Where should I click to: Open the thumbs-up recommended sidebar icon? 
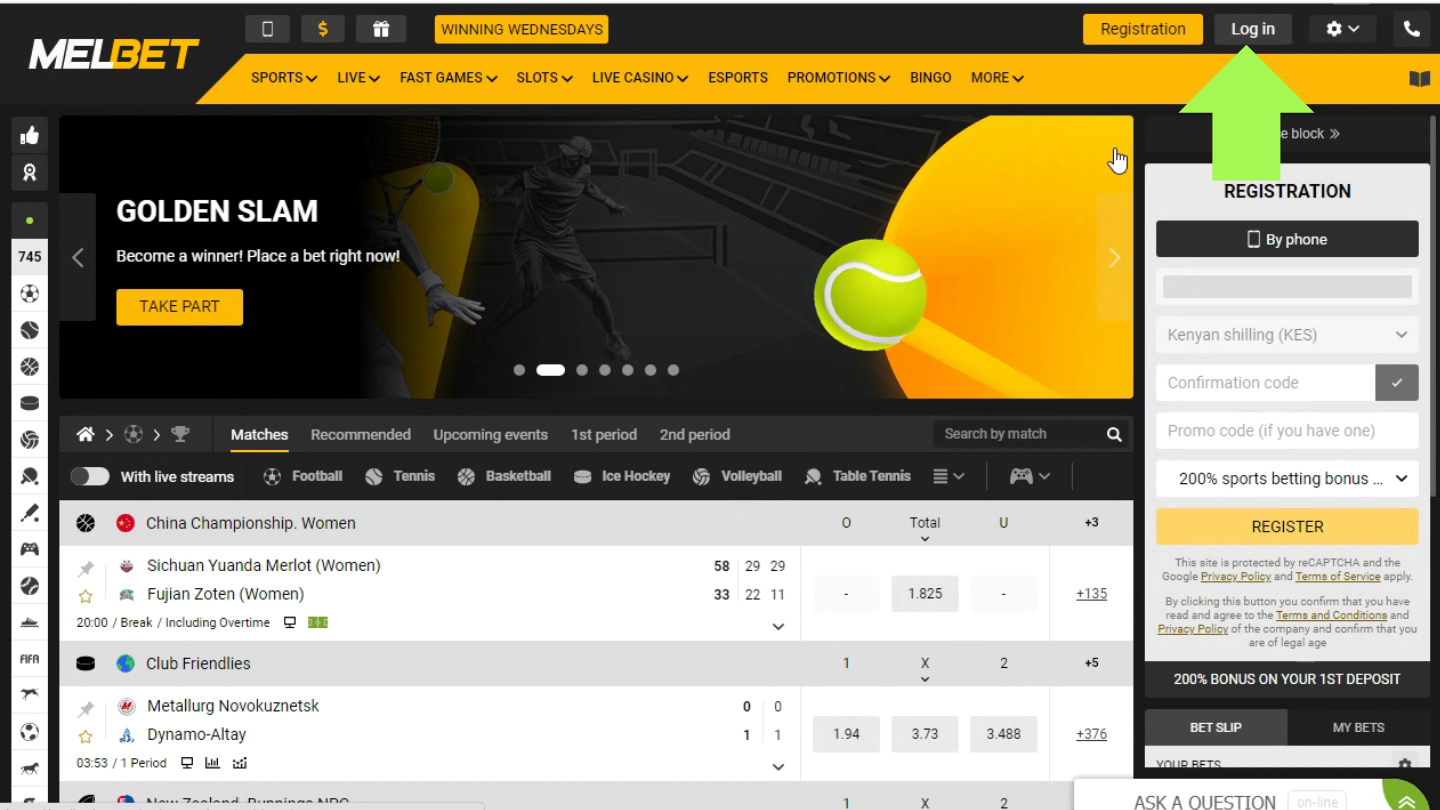pyautogui.click(x=29, y=136)
